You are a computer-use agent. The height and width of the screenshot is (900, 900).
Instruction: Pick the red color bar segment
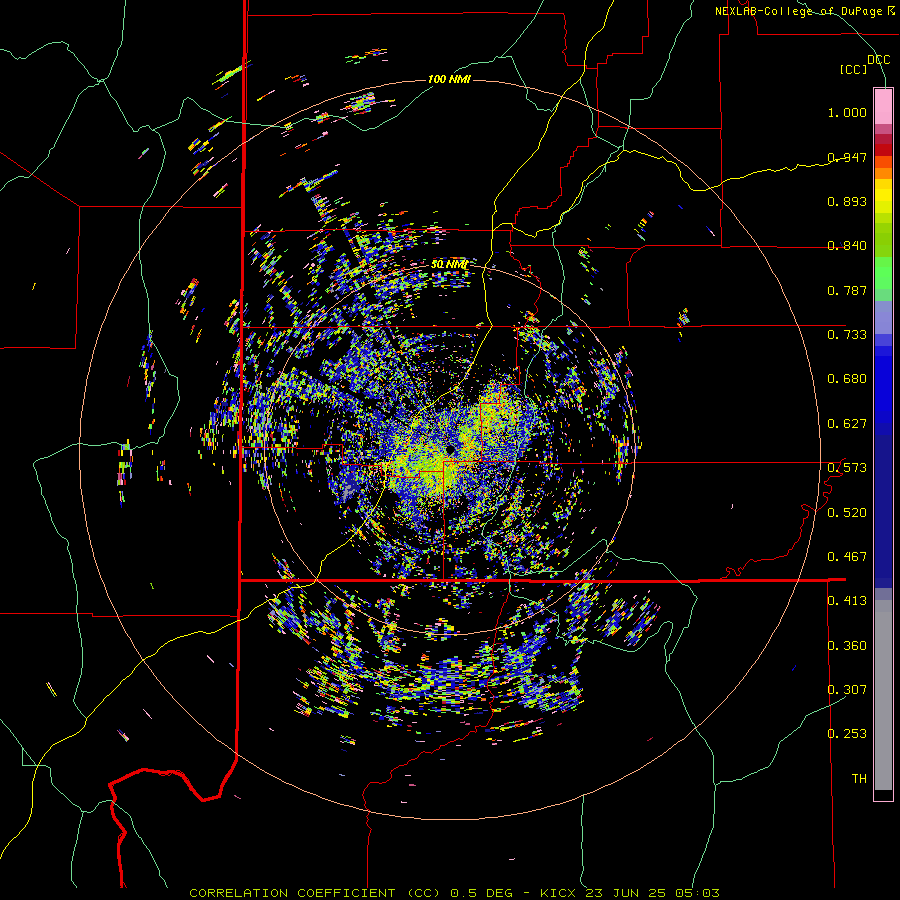[x=883, y=150]
